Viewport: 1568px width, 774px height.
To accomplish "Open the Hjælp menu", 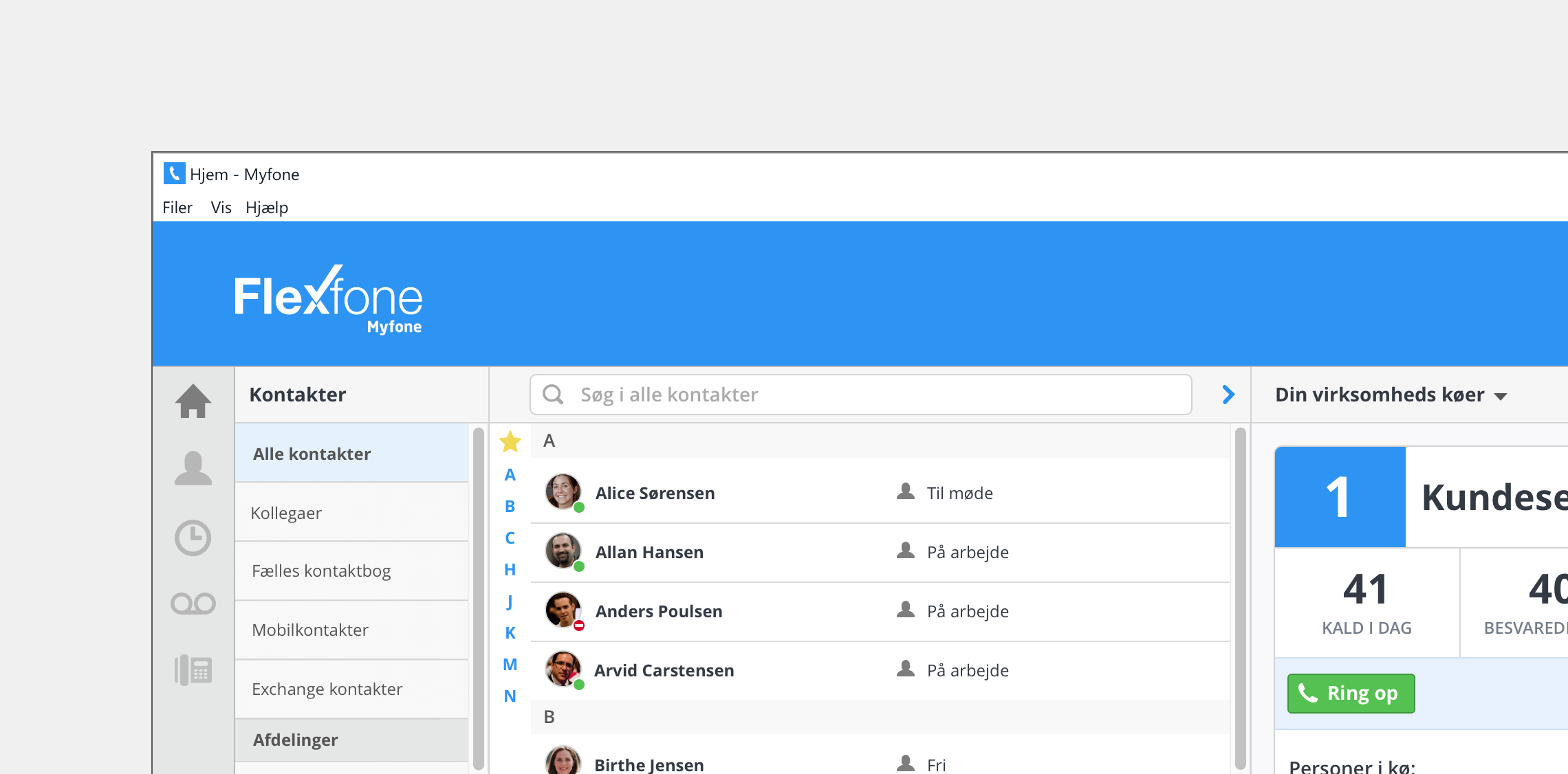I will click(x=267, y=208).
